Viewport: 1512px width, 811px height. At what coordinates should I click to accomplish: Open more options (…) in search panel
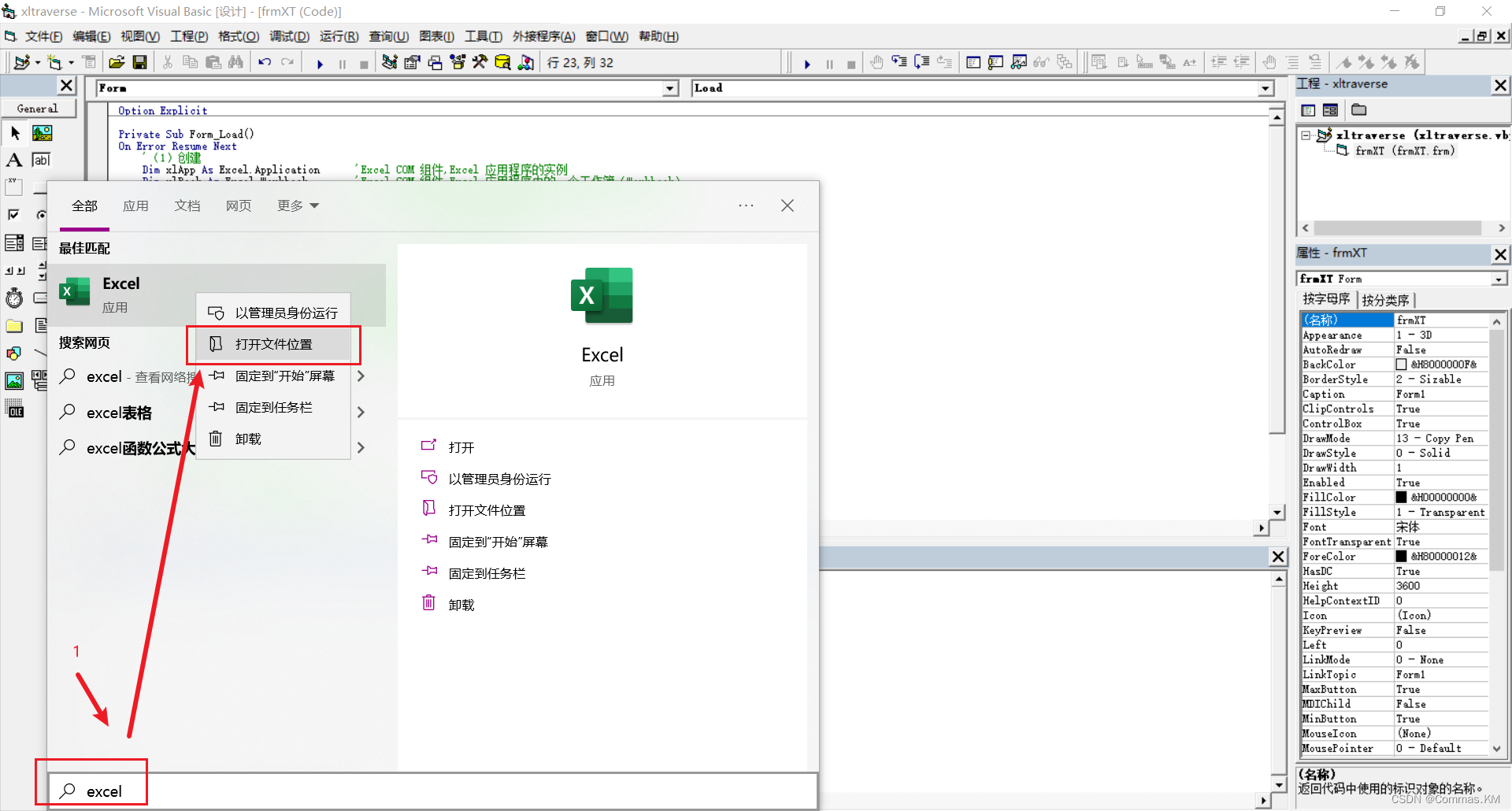click(x=746, y=206)
